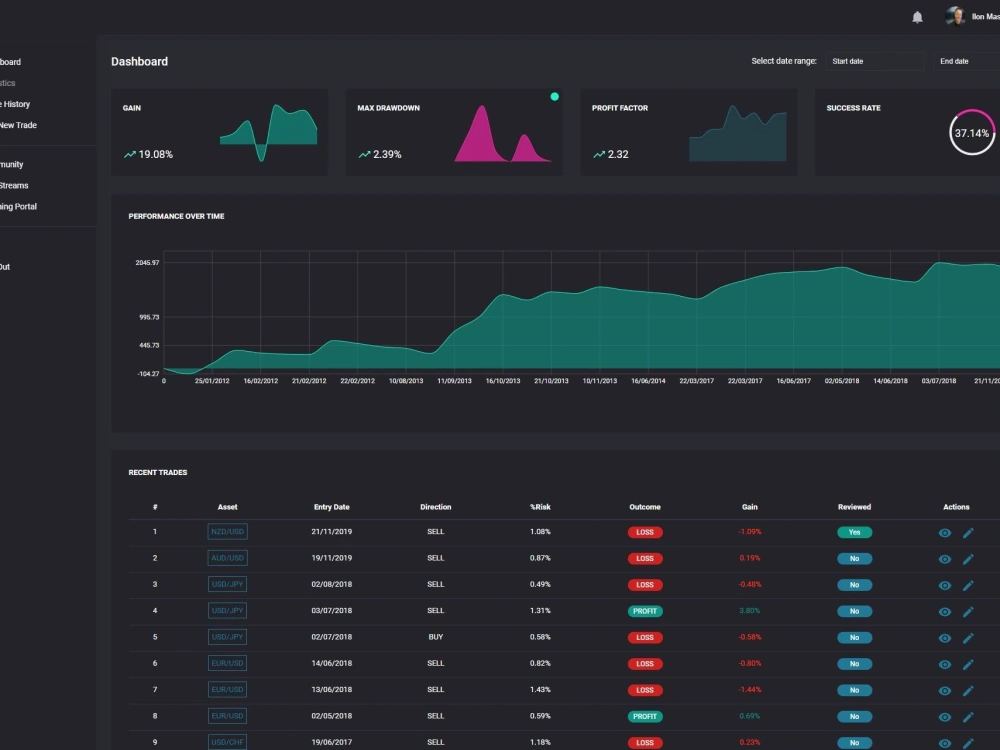The image size is (1000, 750).
Task: Click the Max Drawdown trend arrow icon
Action: click(364, 154)
